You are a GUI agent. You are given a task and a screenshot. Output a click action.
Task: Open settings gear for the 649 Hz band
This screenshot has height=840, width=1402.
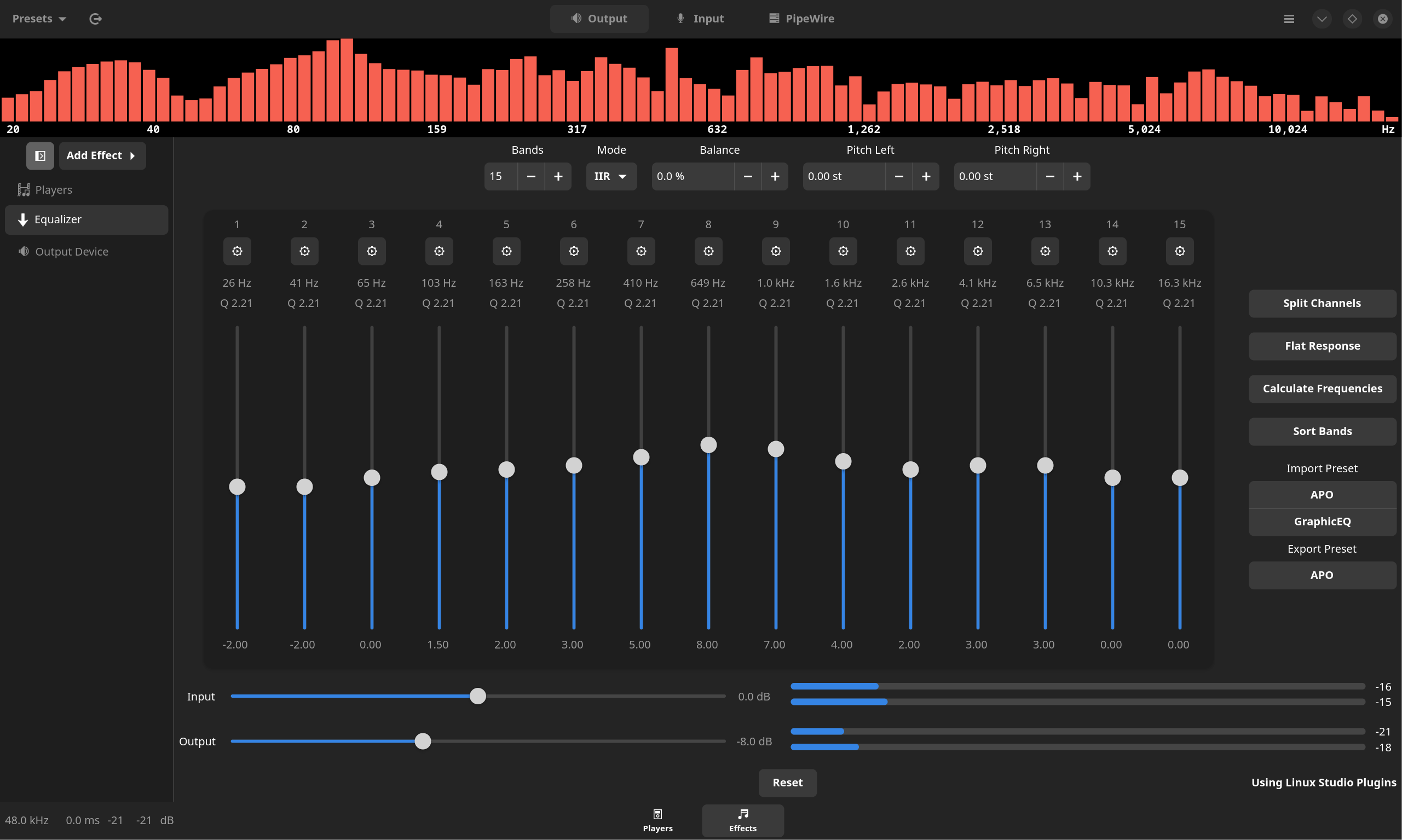[708, 251]
